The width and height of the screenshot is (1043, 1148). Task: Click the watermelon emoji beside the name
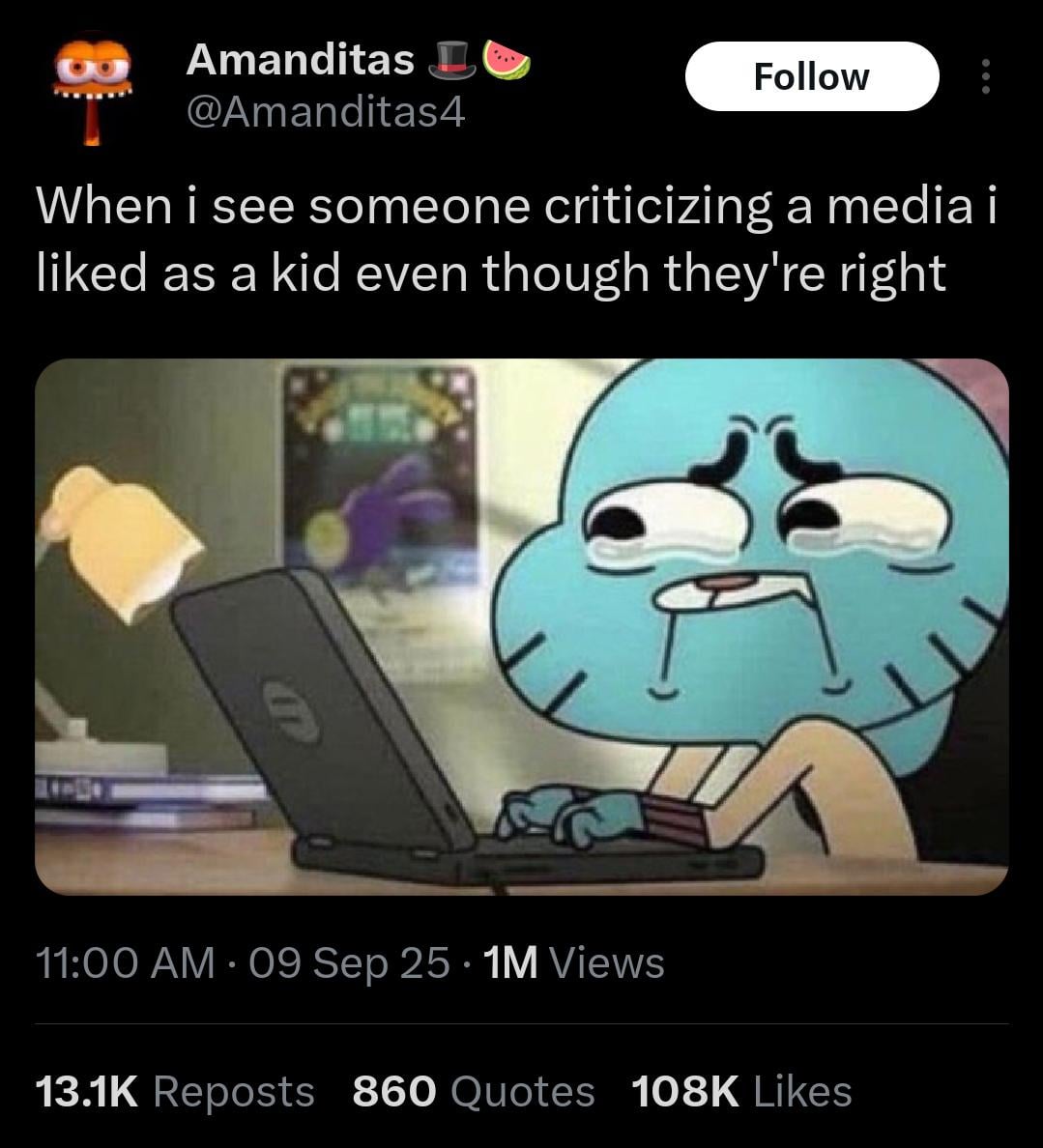(x=506, y=60)
